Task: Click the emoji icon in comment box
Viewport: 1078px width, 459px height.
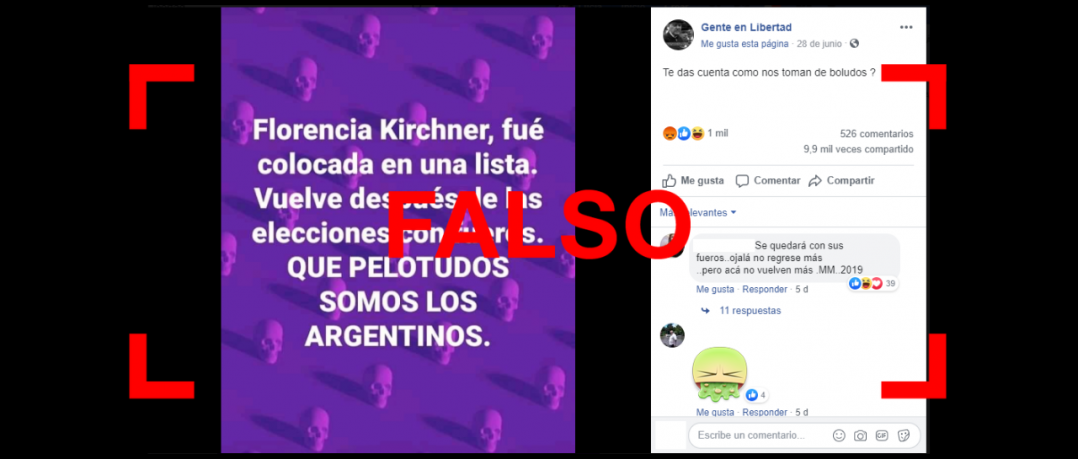Action: (839, 436)
